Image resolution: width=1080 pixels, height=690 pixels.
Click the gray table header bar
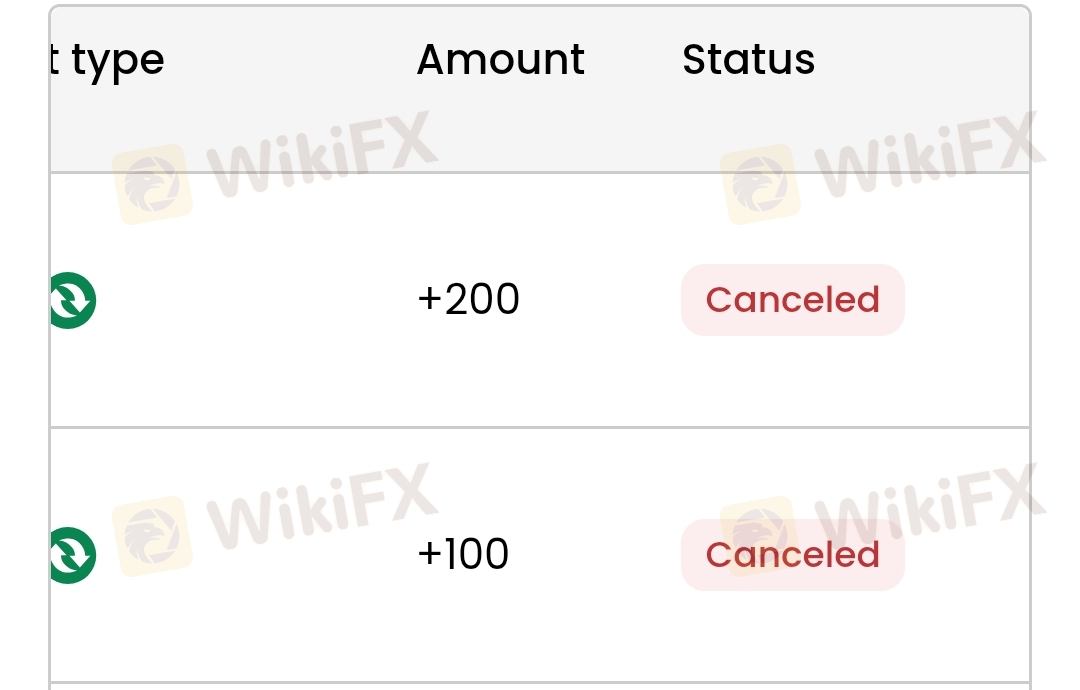(x=540, y=90)
